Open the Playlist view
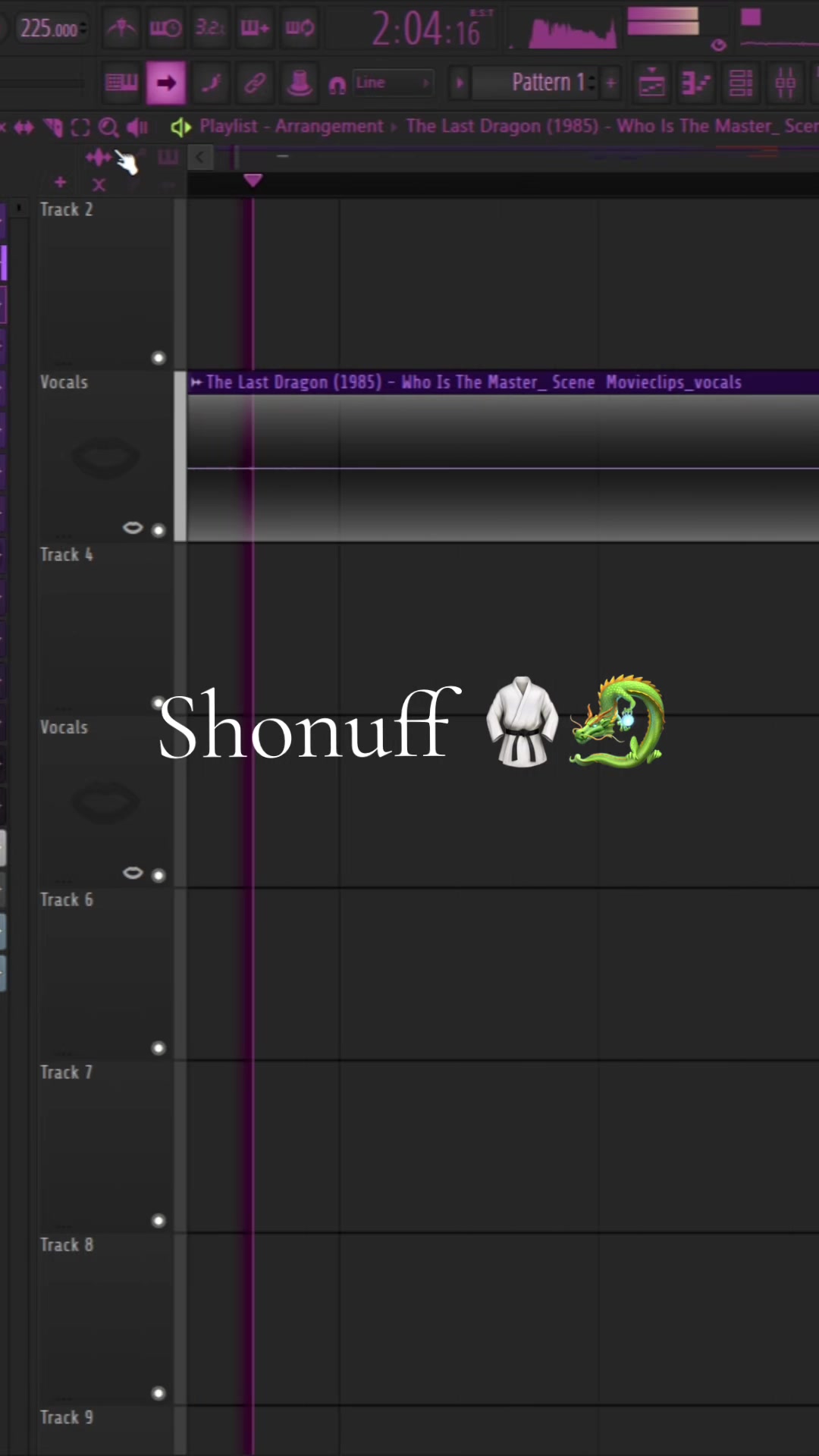The width and height of the screenshot is (819, 1456). tap(651, 83)
